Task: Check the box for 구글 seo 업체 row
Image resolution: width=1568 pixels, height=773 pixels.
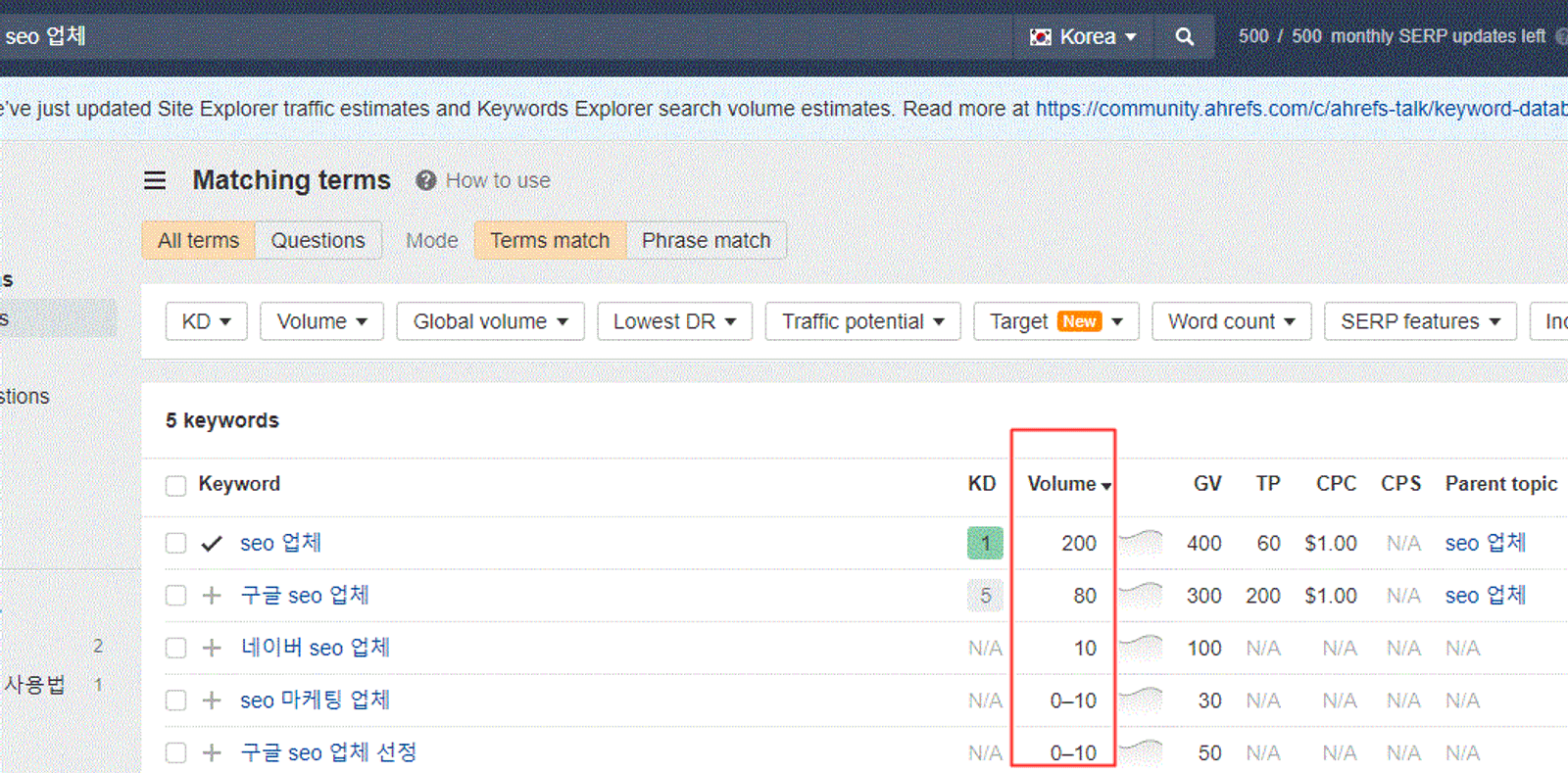Action: click(x=176, y=596)
